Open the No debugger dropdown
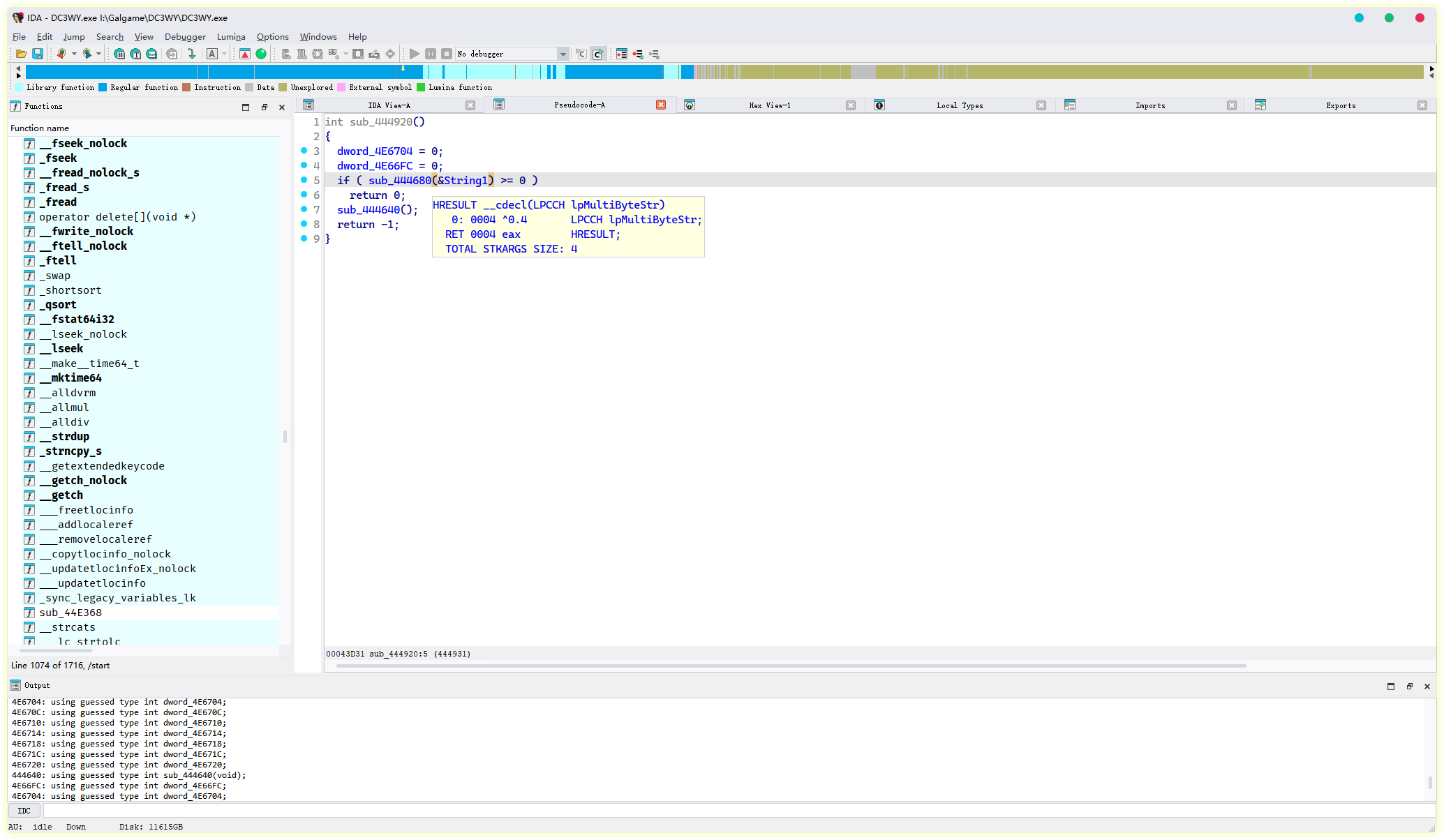The width and height of the screenshot is (1444, 840). [563, 54]
